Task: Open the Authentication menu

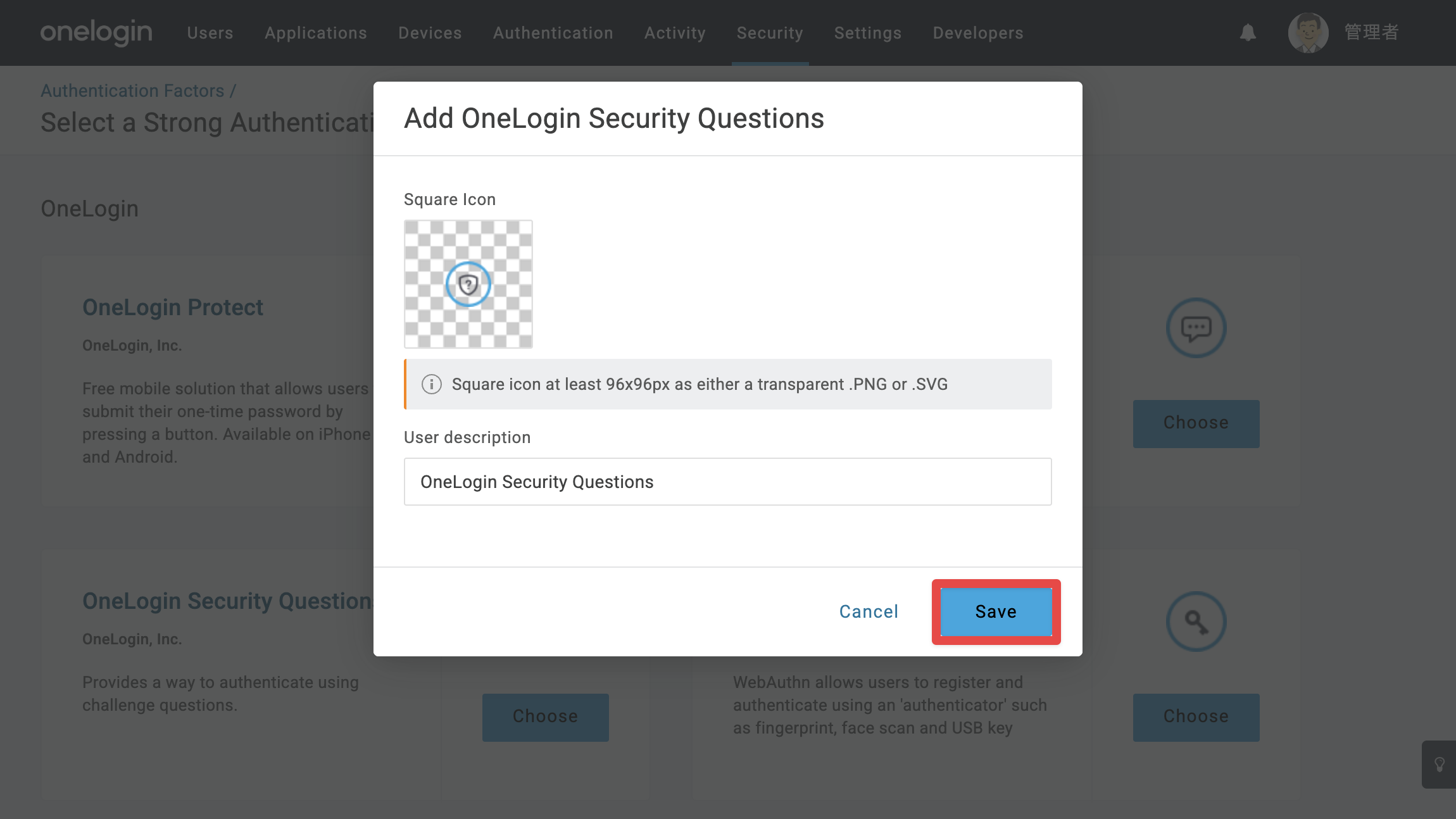Action: click(553, 33)
